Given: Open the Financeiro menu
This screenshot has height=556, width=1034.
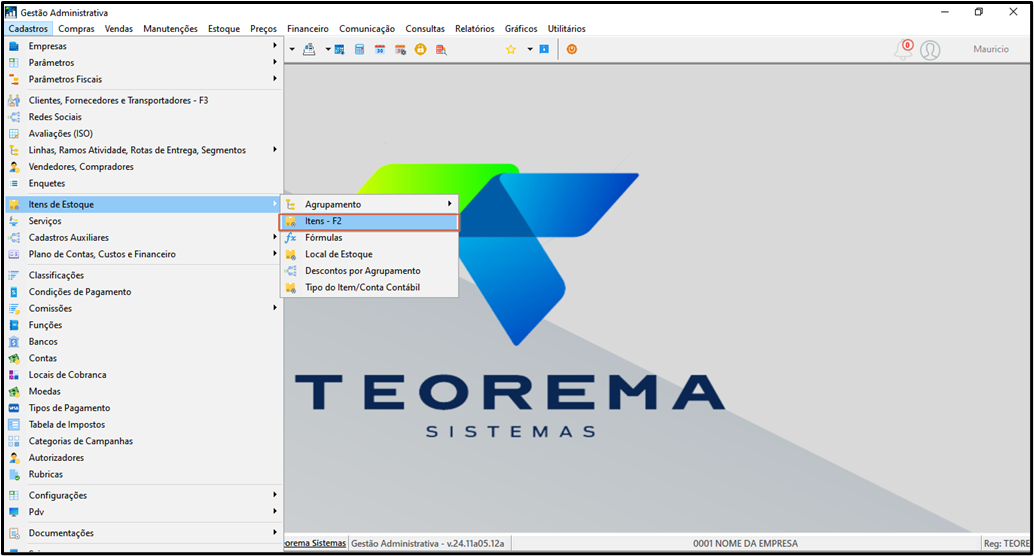Looking at the screenshot, I should [307, 28].
